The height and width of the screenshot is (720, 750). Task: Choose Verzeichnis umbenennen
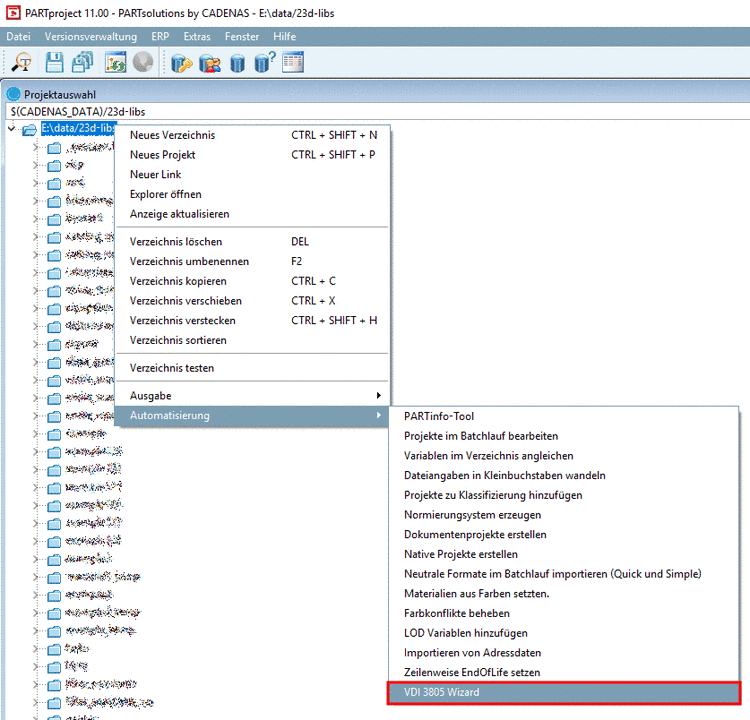[253, 261]
